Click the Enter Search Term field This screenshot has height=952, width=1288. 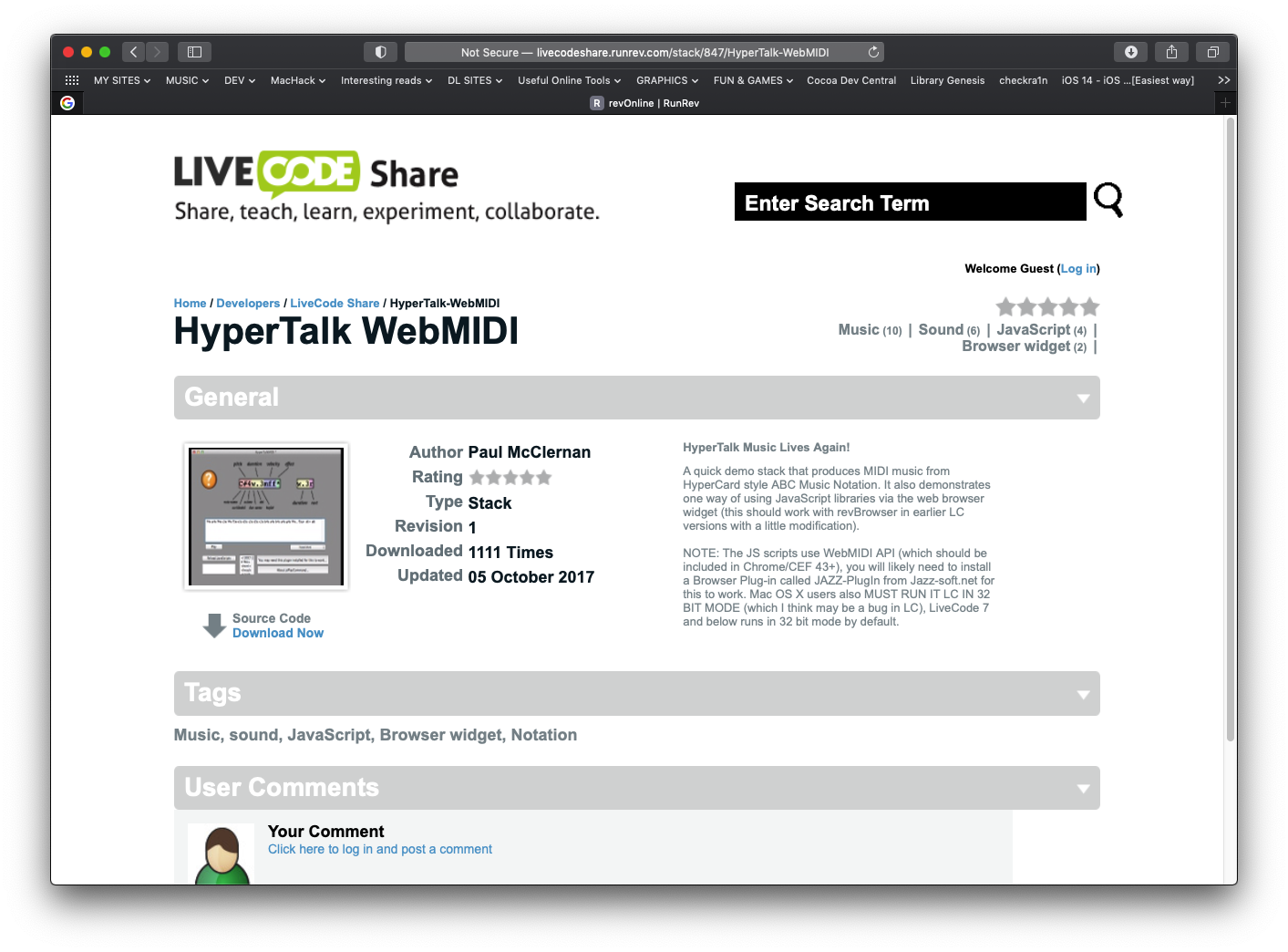pos(910,202)
